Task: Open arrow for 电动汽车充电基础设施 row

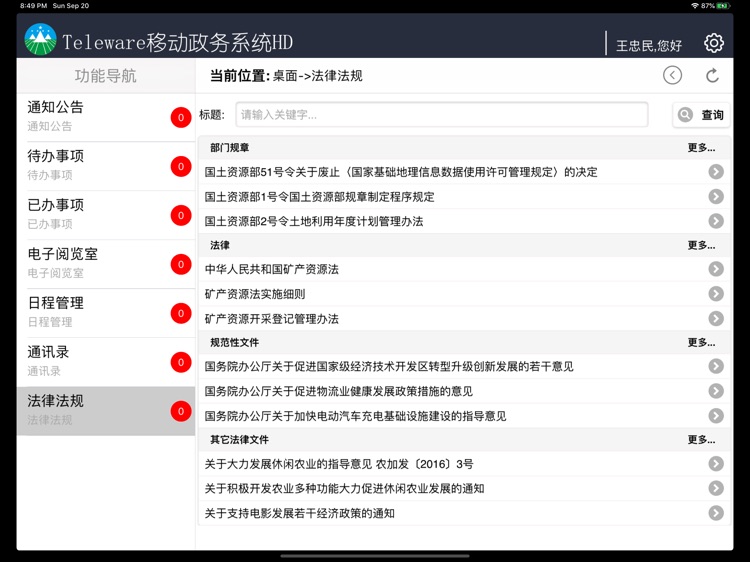Action: [x=716, y=416]
